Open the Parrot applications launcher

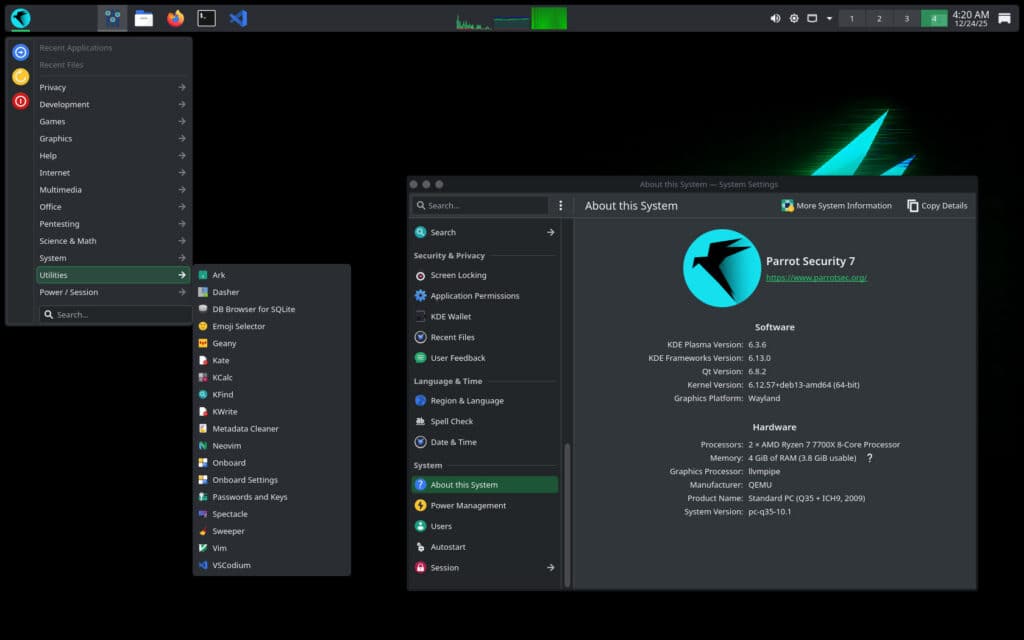tap(18, 17)
